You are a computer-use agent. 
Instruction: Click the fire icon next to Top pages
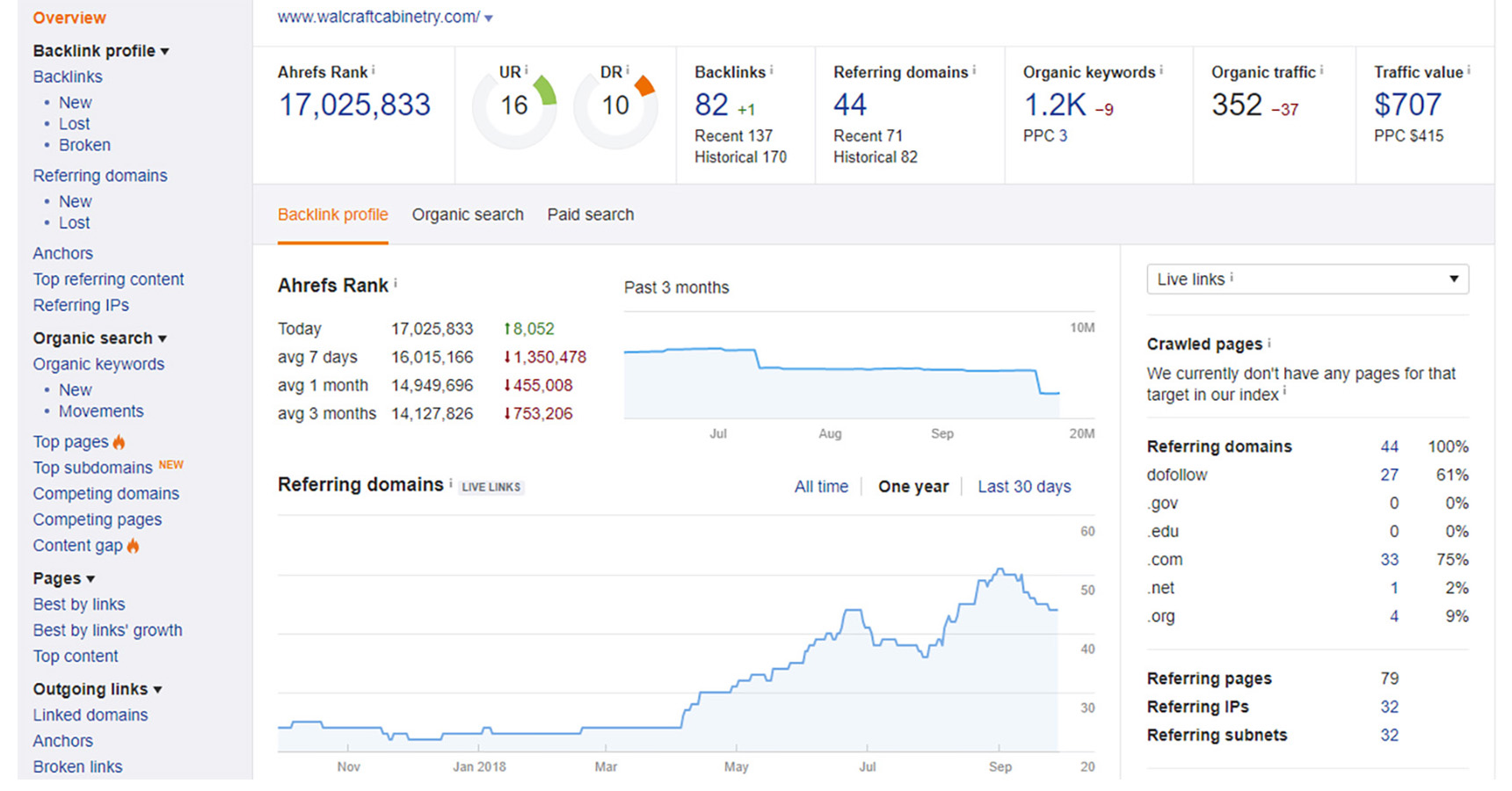pos(119,442)
